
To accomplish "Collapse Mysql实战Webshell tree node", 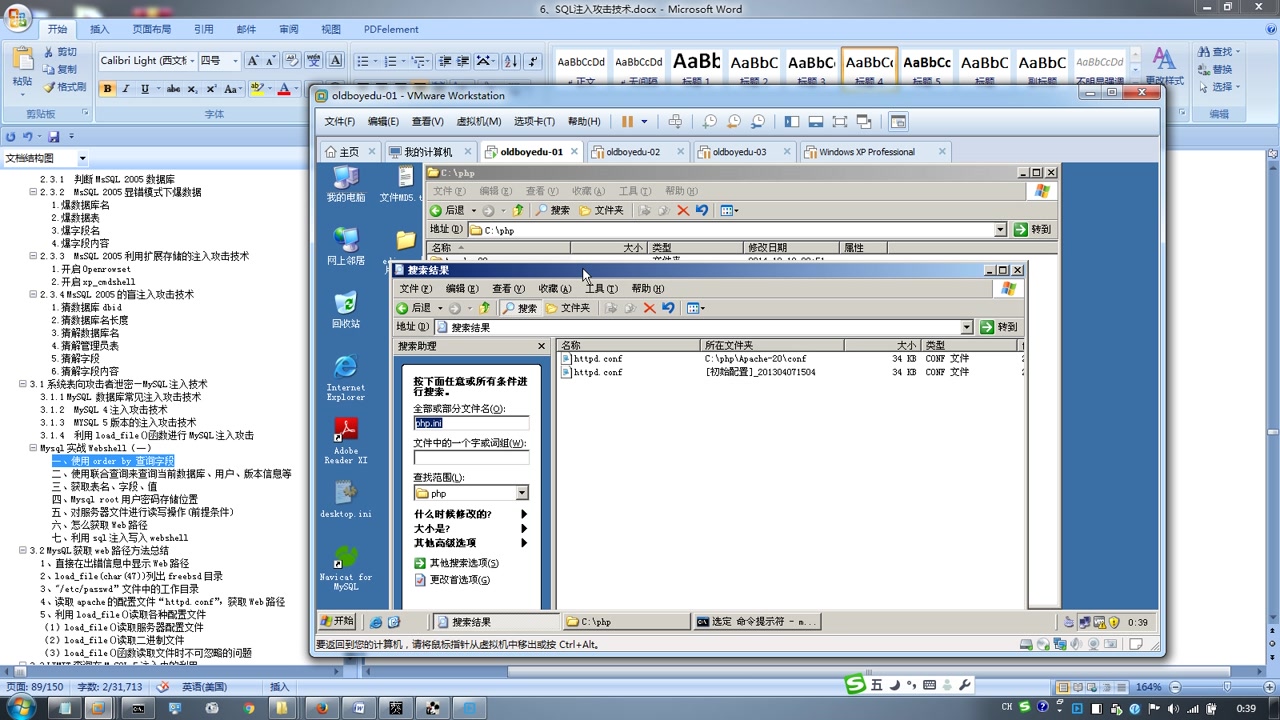I will pos(34,448).
